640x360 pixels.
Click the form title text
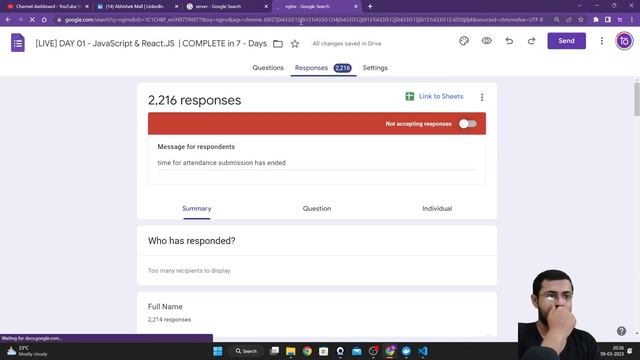[151, 43]
